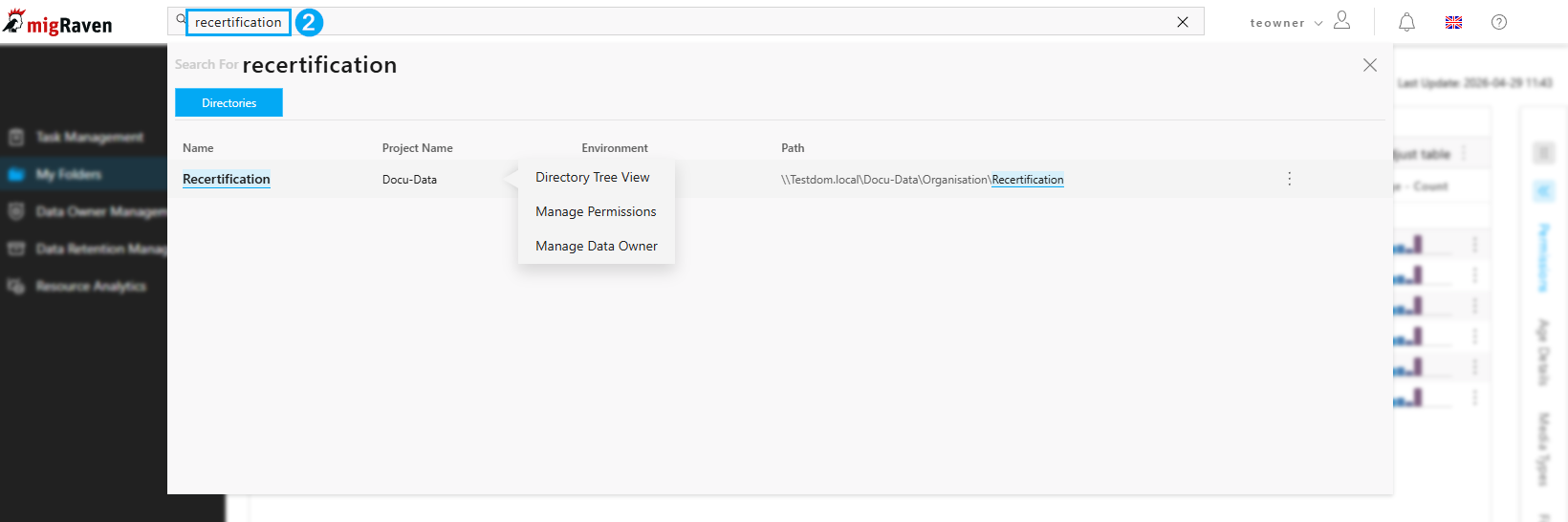Viewport: 1568px width, 522px height.
Task: Change language via UK flag icon
Action: (x=1453, y=22)
